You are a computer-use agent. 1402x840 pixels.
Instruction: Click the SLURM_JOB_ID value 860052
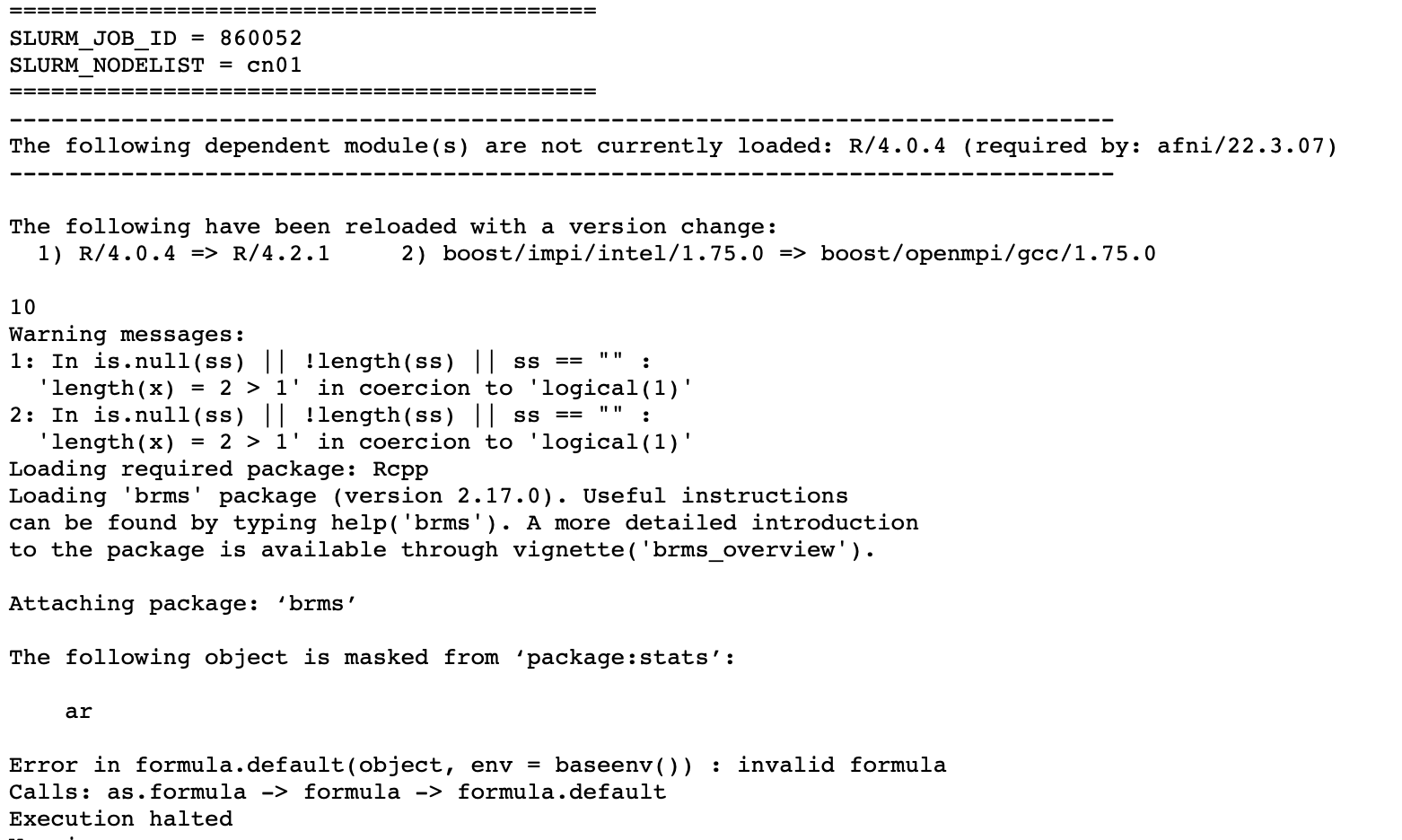[x=260, y=39]
